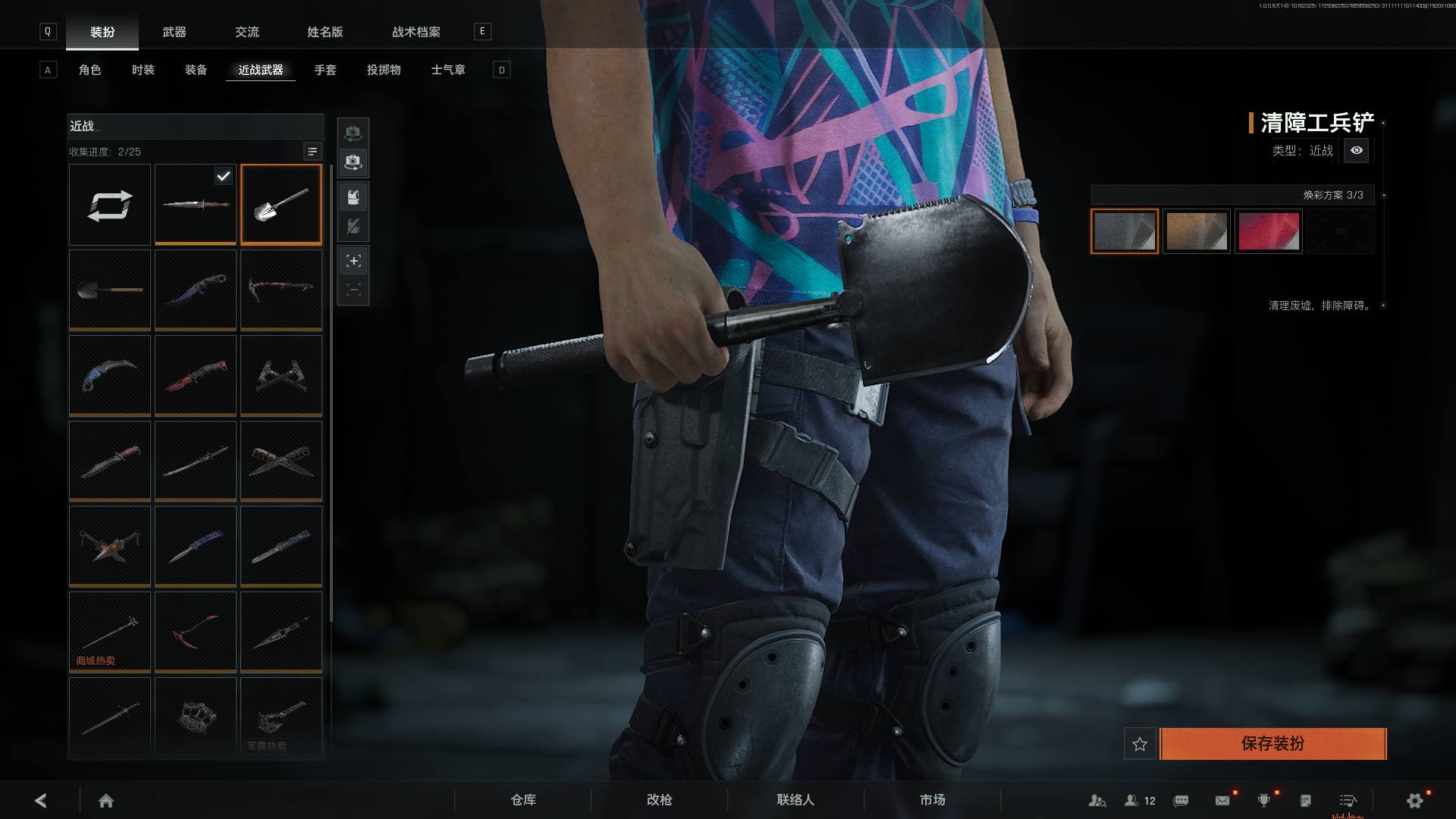Screen dimensions: 1456x819
Task: Click the star favorite button
Action: 1140,744
